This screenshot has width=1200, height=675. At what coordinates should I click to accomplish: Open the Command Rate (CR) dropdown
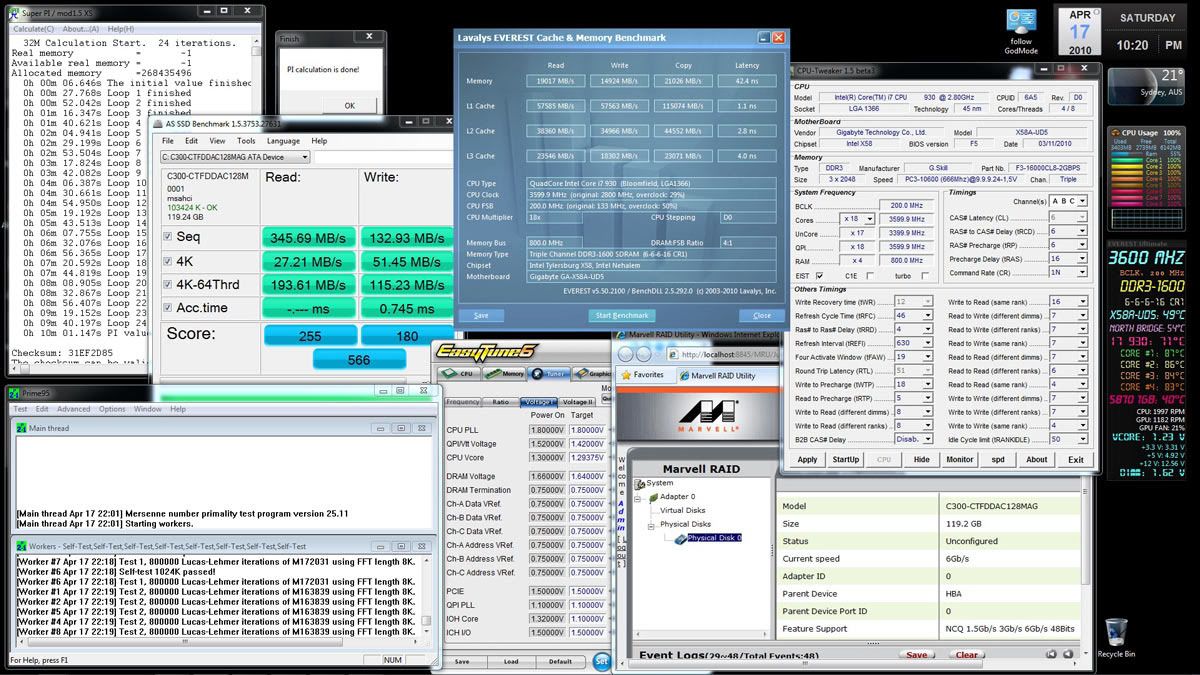(x=1067, y=273)
